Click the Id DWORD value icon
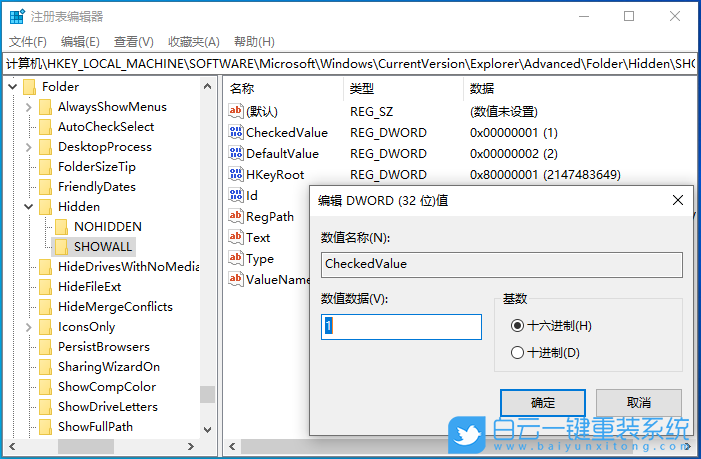This screenshot has width=701, height=459. pos(236,195)
